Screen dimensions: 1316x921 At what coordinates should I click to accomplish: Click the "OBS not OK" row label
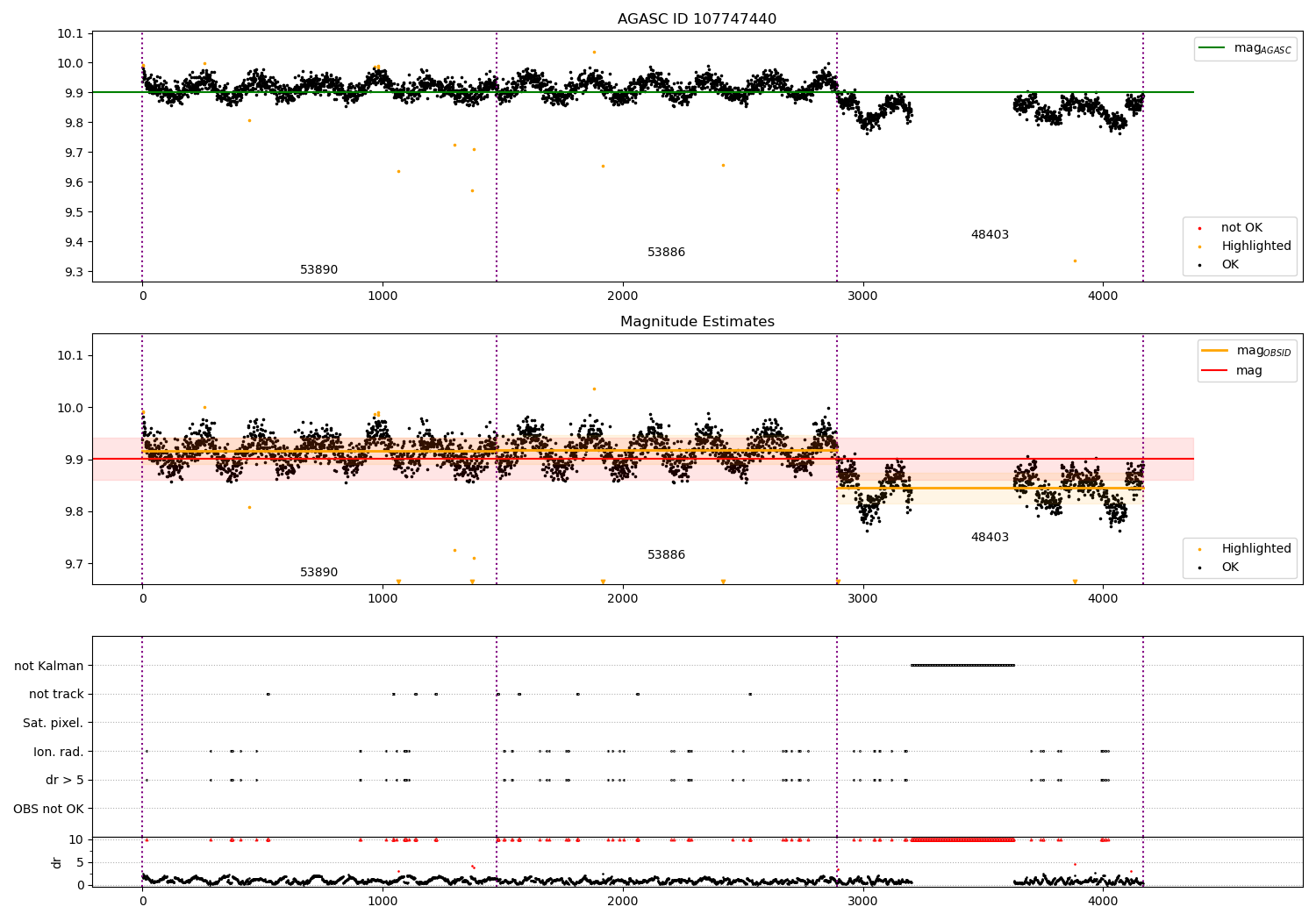[48, 809]
